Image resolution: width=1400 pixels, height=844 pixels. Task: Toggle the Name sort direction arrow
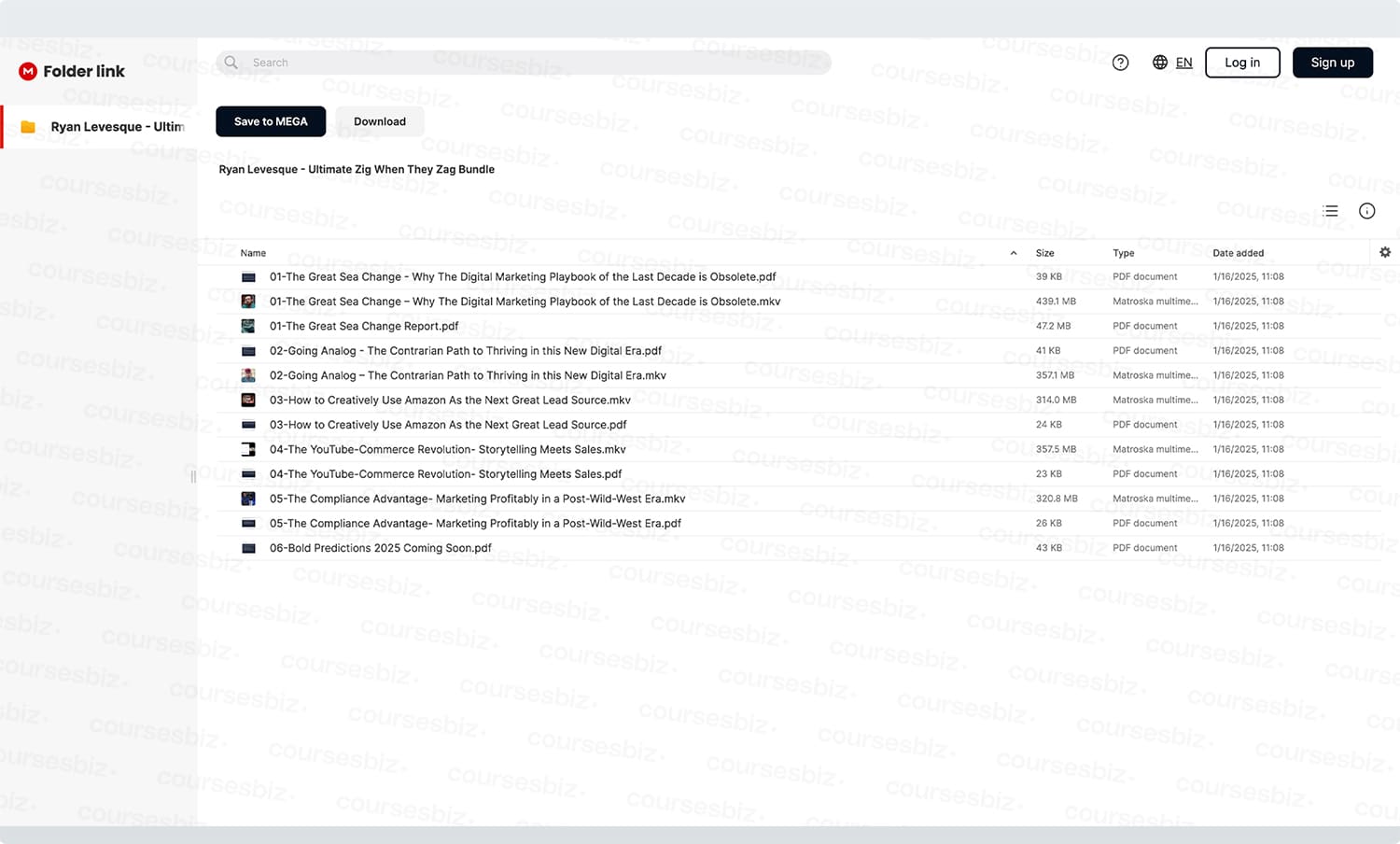click(x=1014, y=253)
